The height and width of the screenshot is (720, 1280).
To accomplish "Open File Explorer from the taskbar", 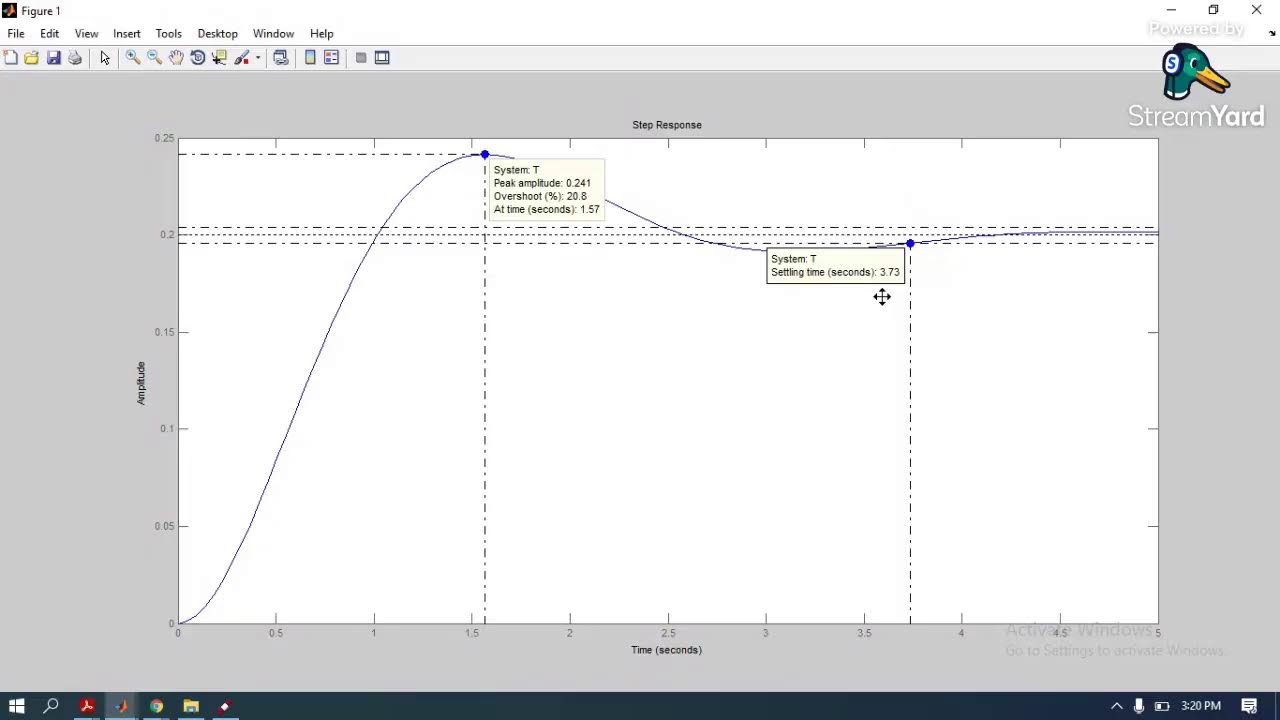I will (x=191, y=706).
